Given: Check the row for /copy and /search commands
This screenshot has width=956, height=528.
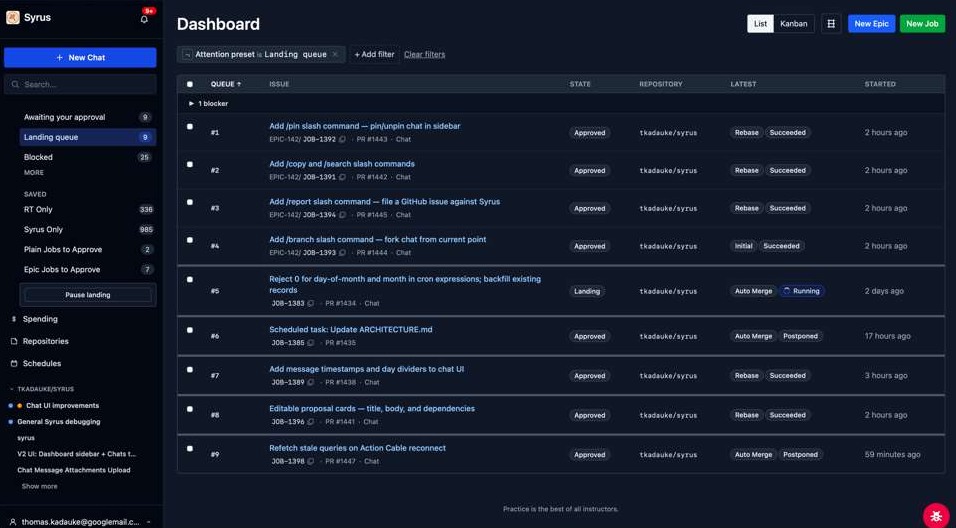Looking at the screenshot, I should (190, 165).
